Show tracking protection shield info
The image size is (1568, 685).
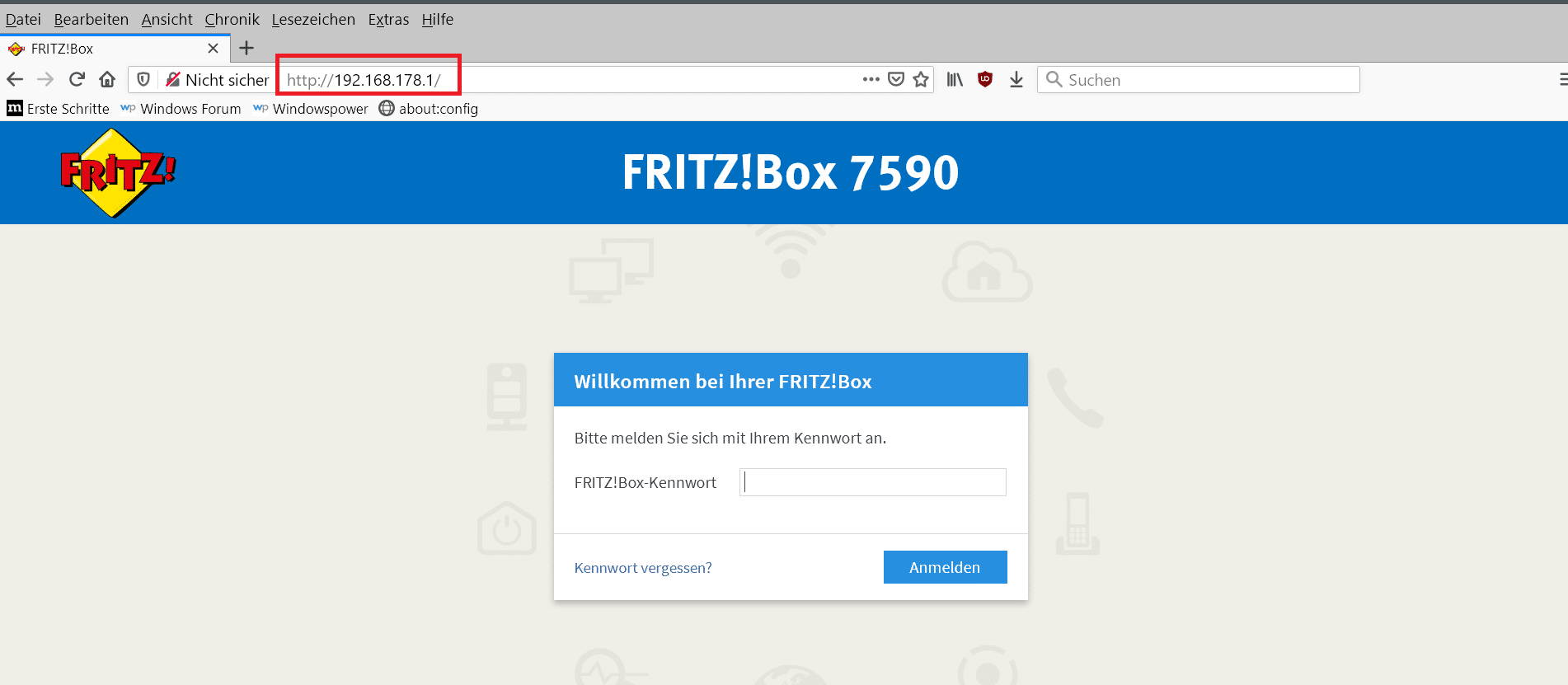pos(143,79)
